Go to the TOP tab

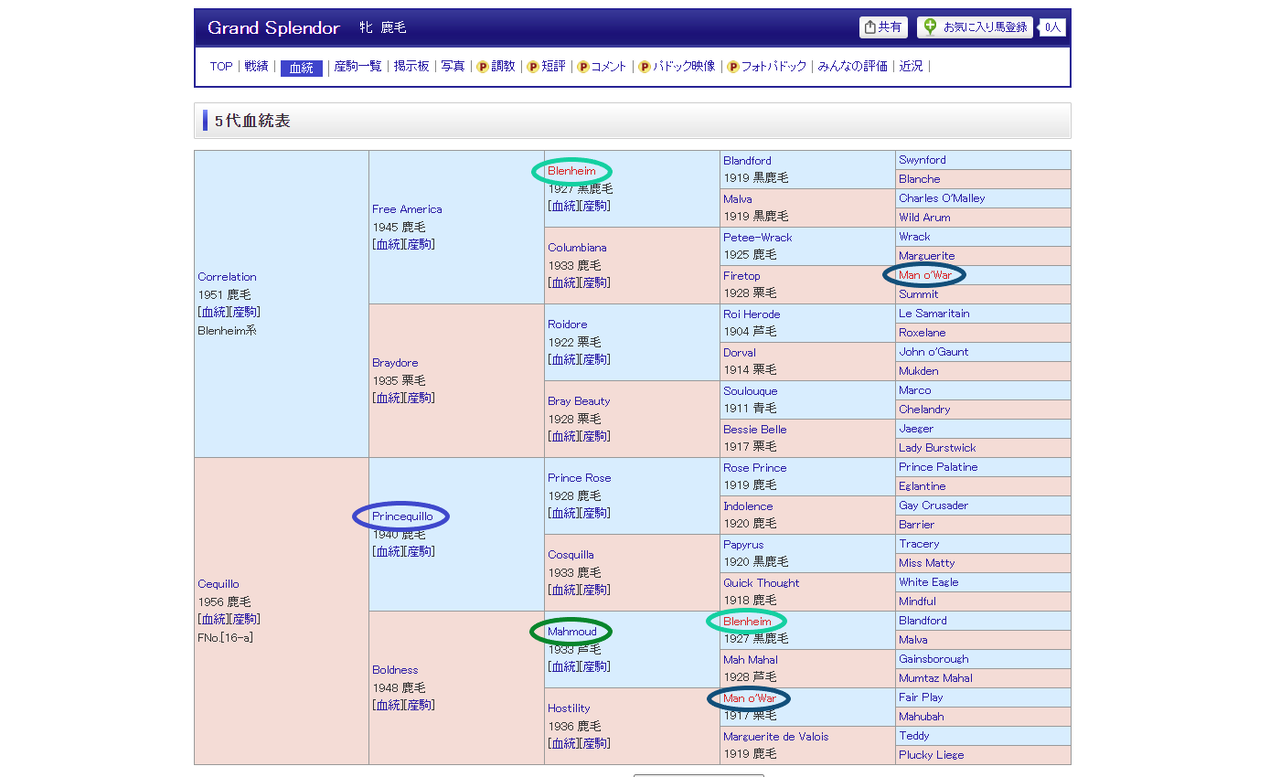(x=221, y=67)
